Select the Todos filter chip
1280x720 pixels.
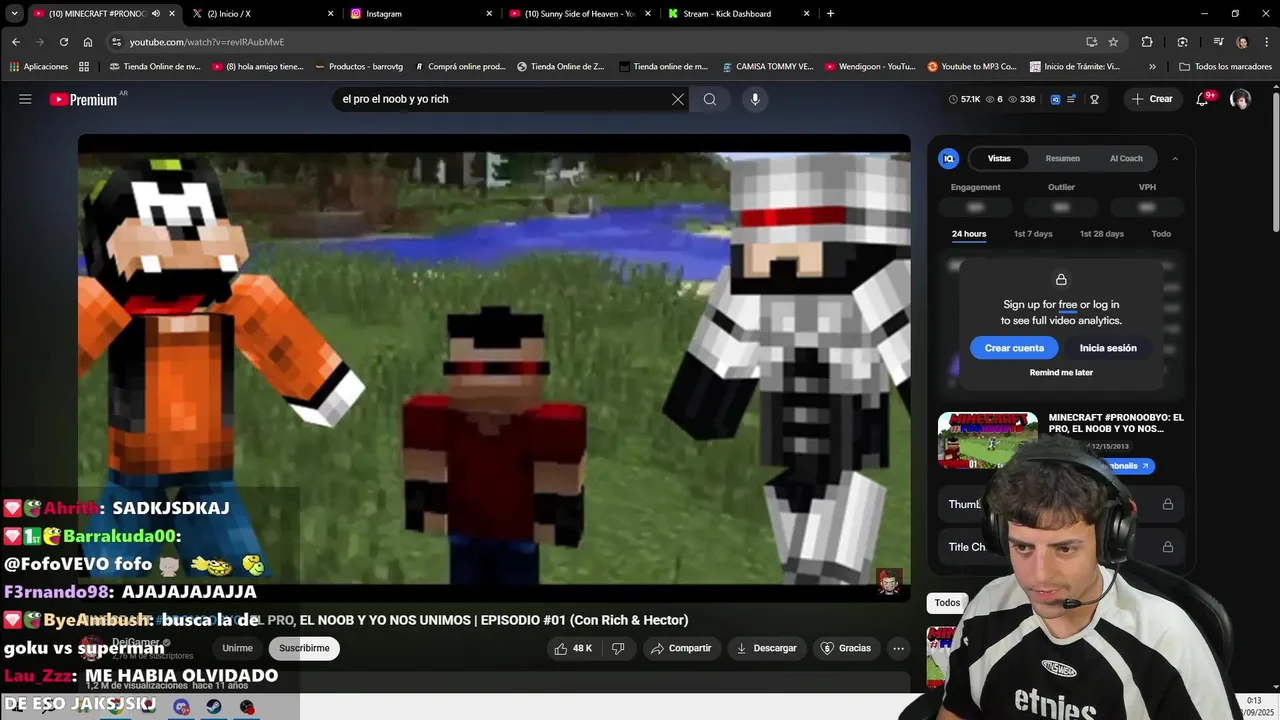(947, 602)
